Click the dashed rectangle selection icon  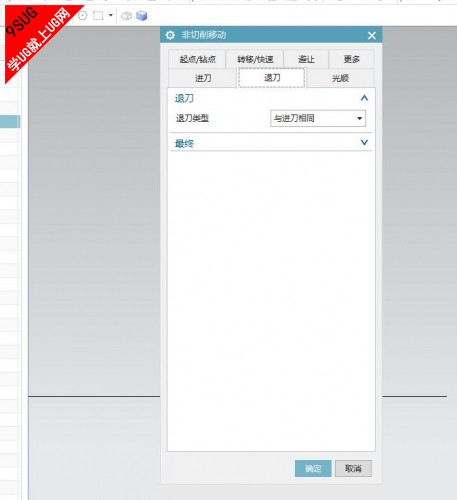98,16
